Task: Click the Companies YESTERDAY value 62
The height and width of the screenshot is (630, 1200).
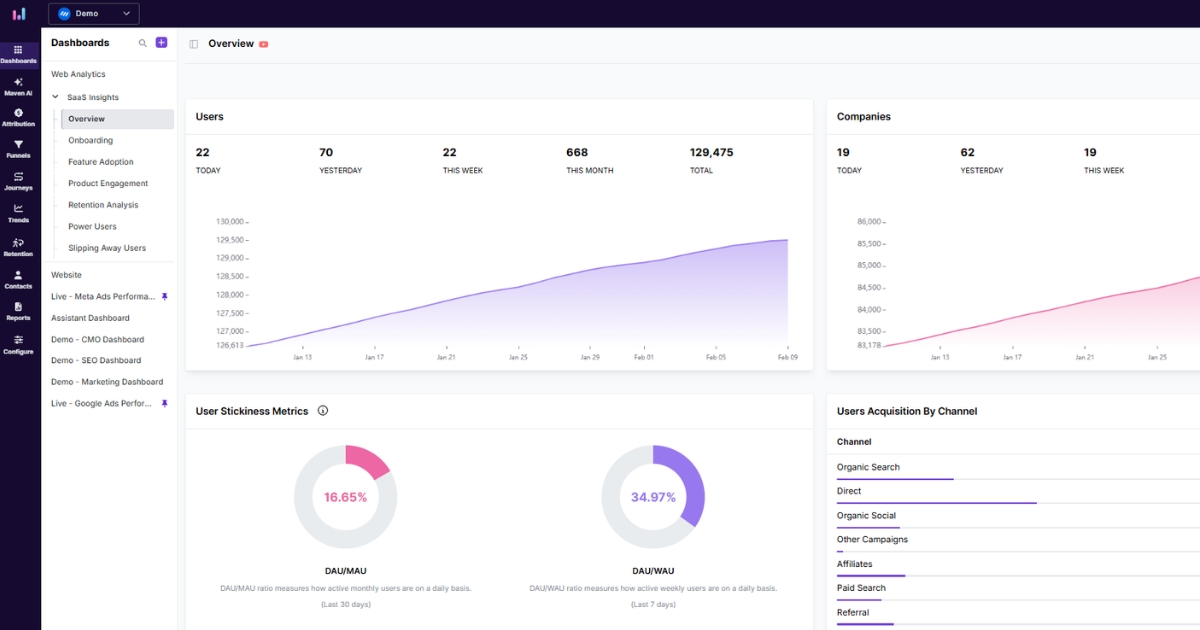Action: (x=967, y=153)
